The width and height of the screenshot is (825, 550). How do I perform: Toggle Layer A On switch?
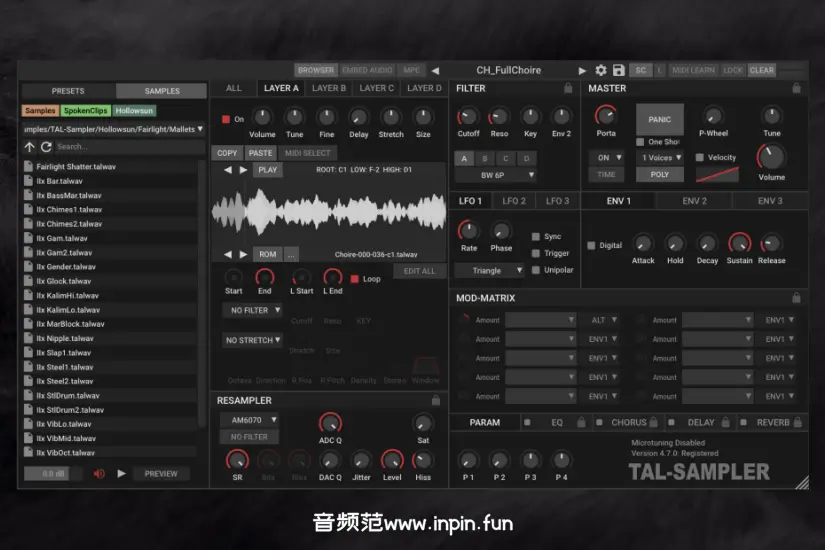click(x=226, y=119)
